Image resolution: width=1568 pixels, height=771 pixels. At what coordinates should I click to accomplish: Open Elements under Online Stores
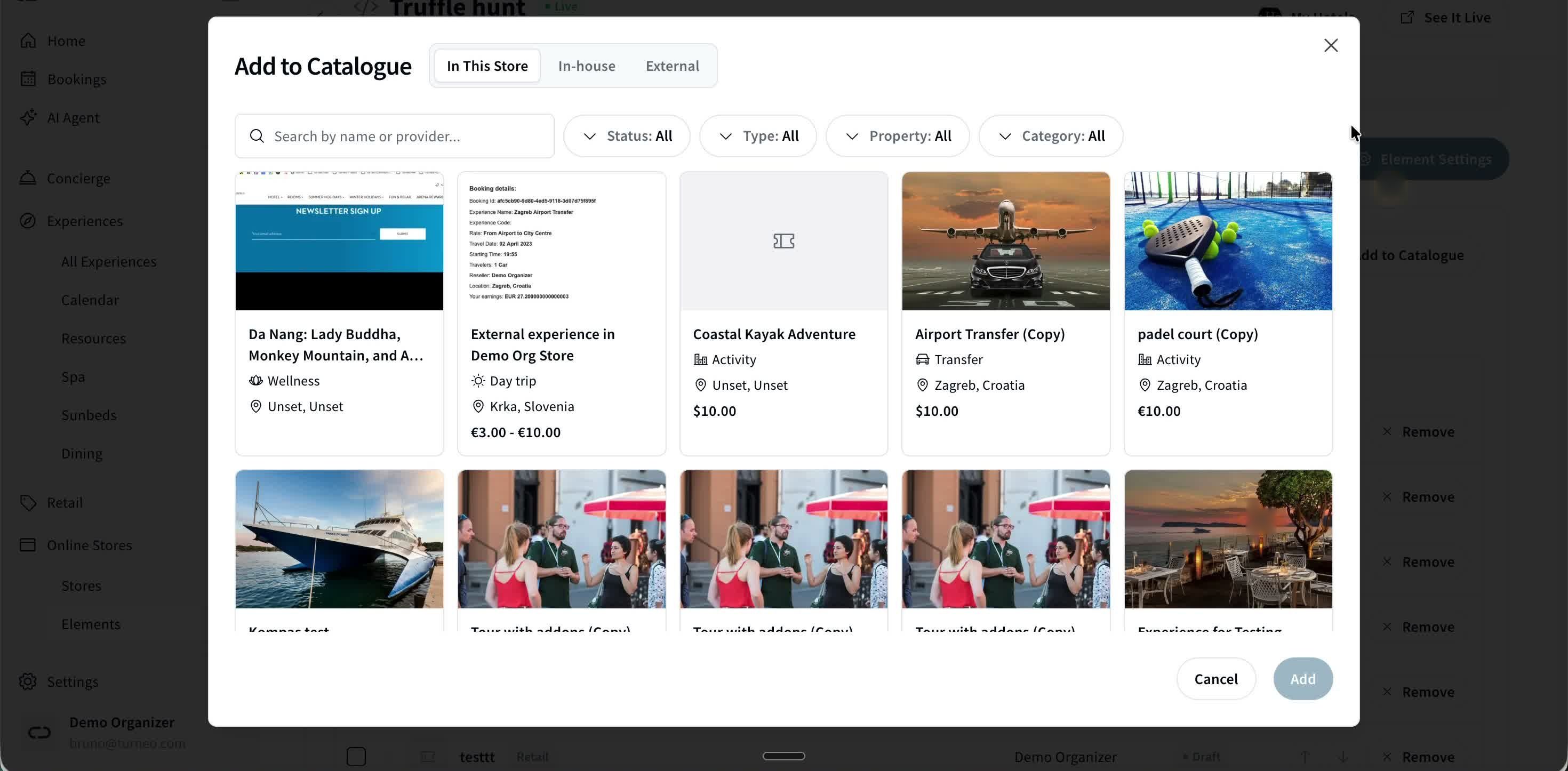tap(91, 624)
